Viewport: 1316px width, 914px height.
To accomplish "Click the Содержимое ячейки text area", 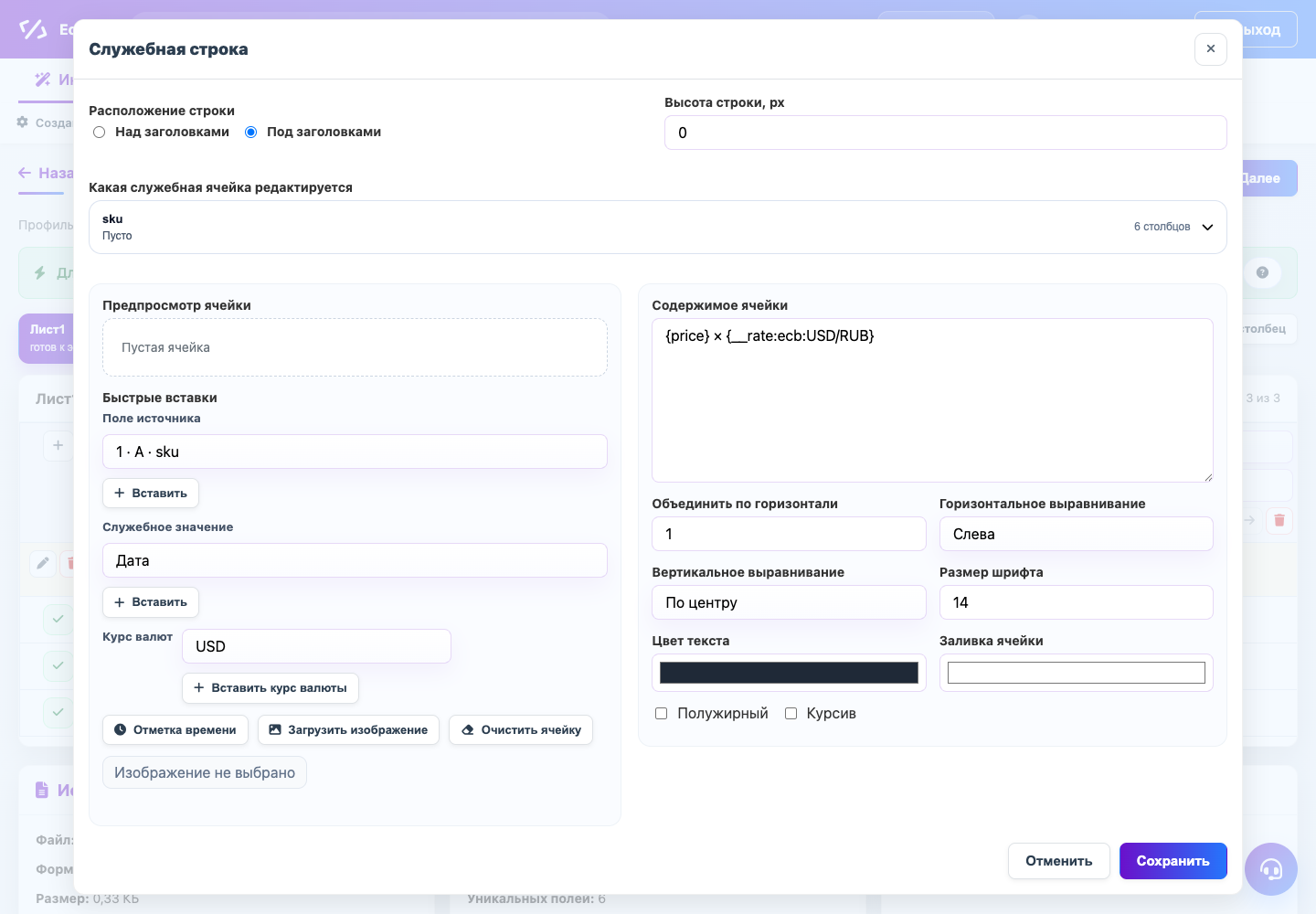I will coord(932,400).
